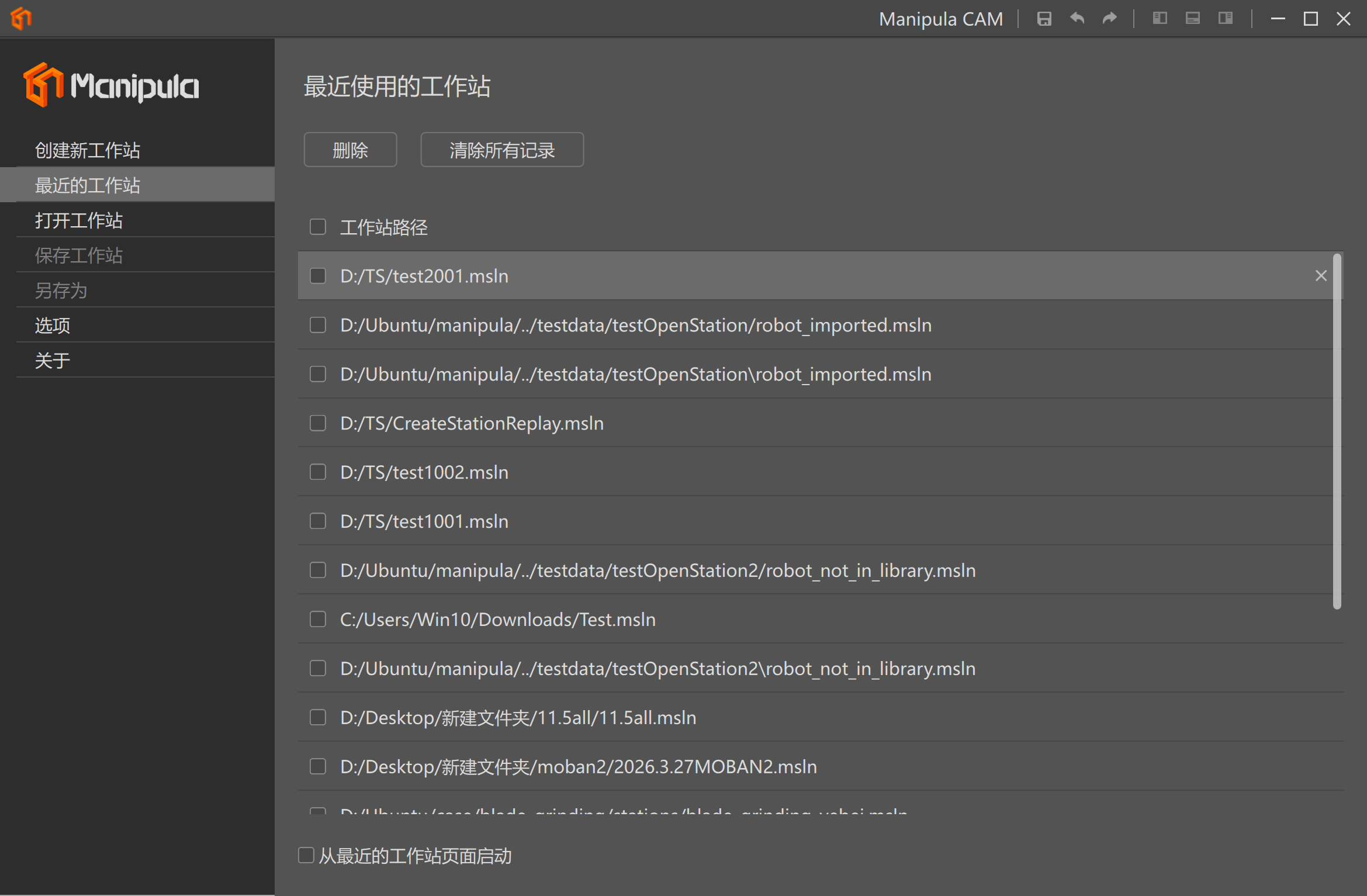Open D:/Desktop/新建文件夹/11.5all/11.5all.msln path
The width and height of the screenshot is (1367, 896).
click(x=518, y=718)
